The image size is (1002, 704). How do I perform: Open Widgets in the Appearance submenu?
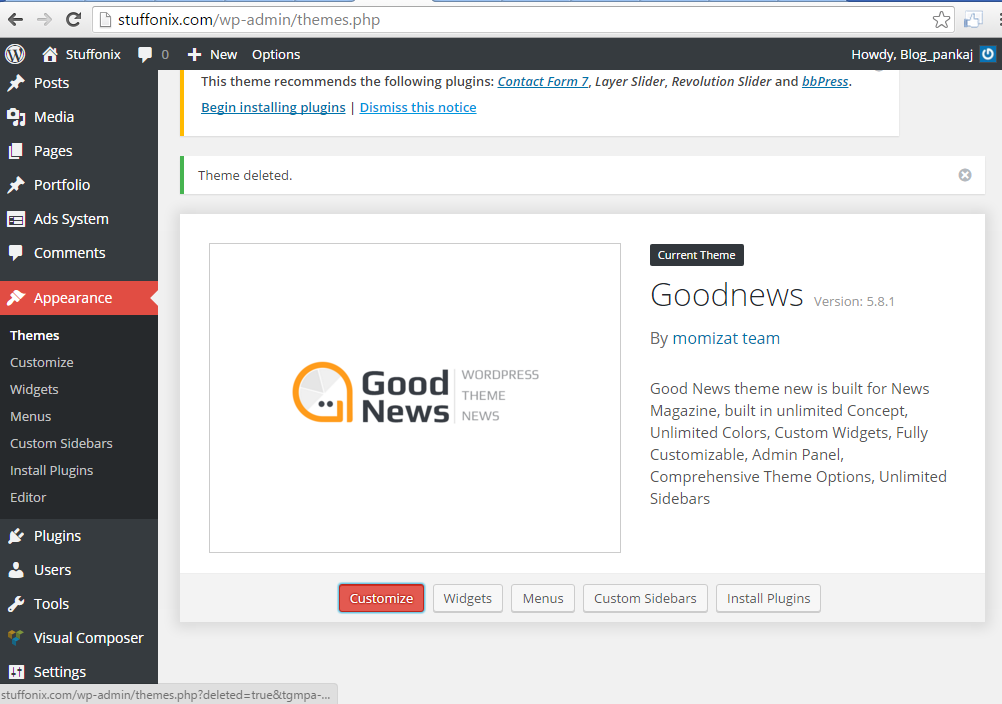(34, 389)
